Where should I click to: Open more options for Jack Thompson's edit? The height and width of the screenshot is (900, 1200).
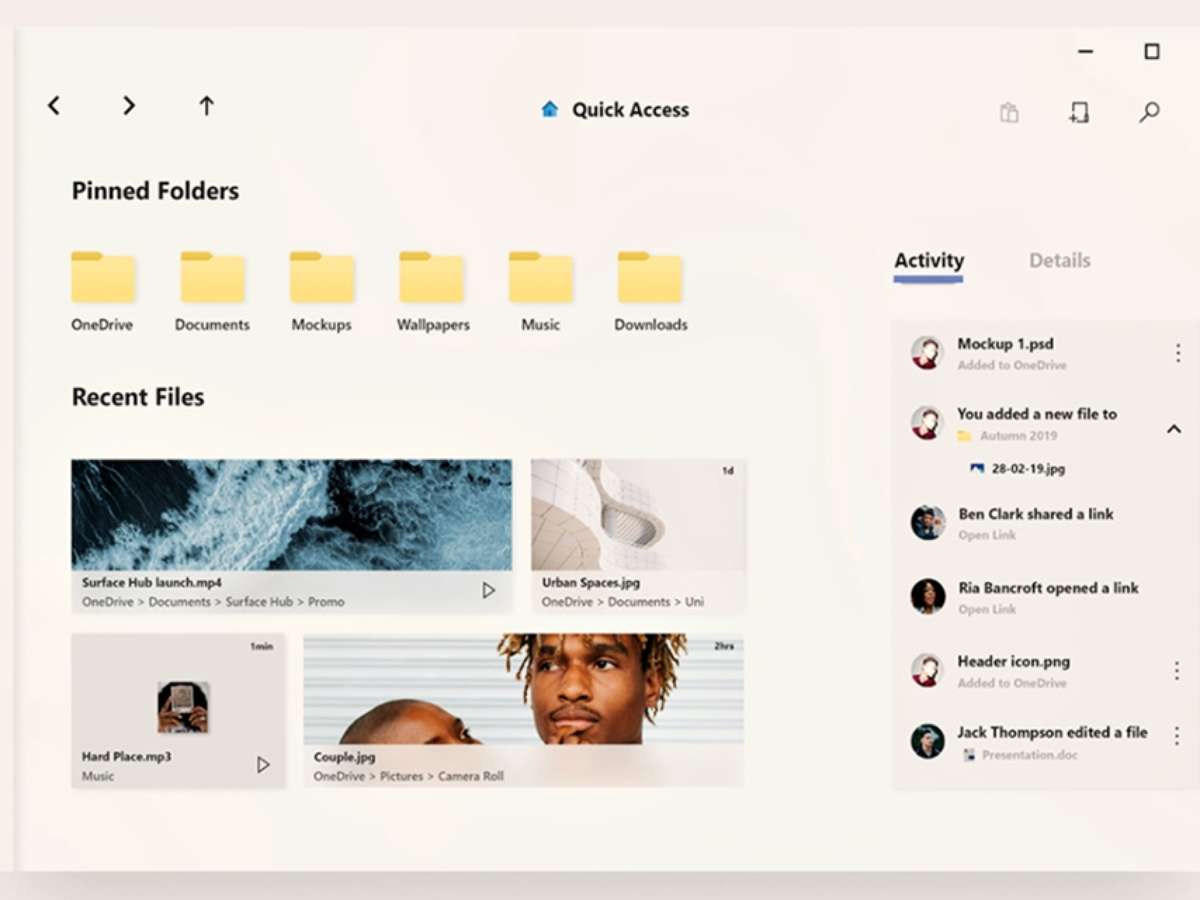point(1177,736)
